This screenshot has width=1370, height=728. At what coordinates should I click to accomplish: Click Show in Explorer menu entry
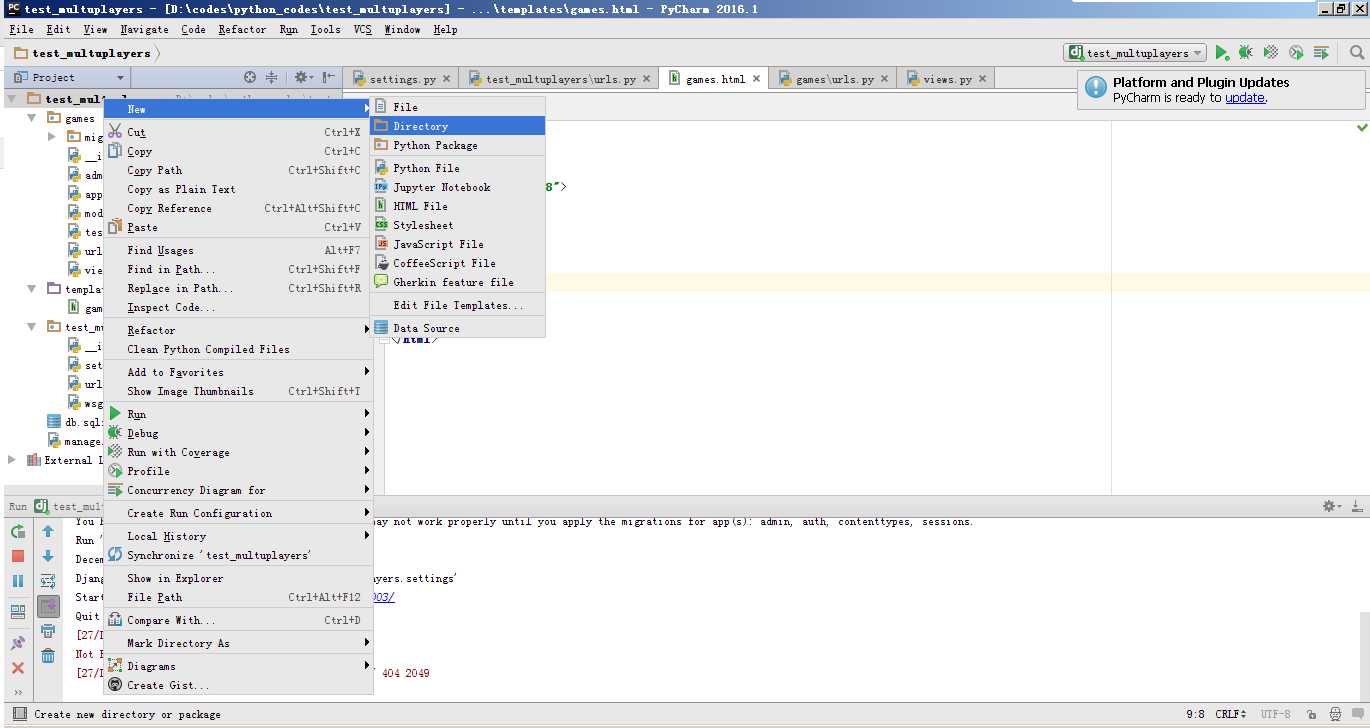coord(238,578)
